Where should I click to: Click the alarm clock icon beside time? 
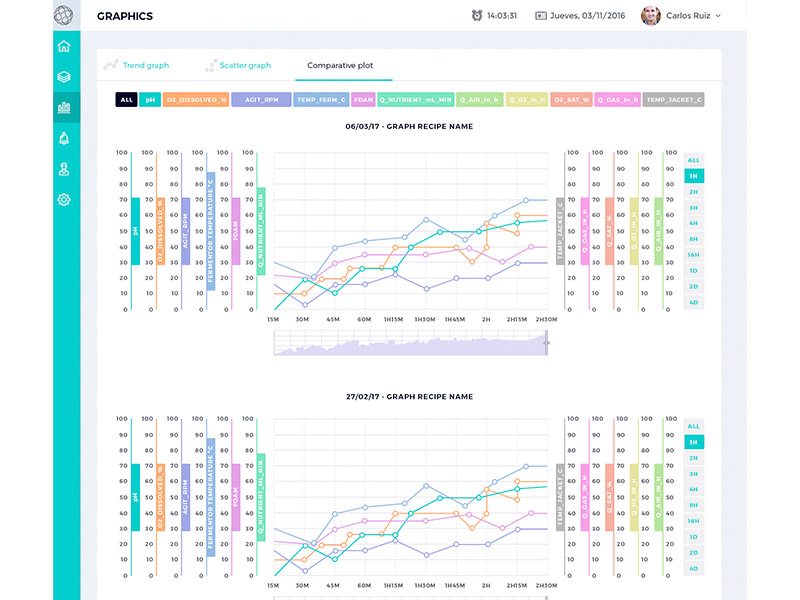click(477, 16)
